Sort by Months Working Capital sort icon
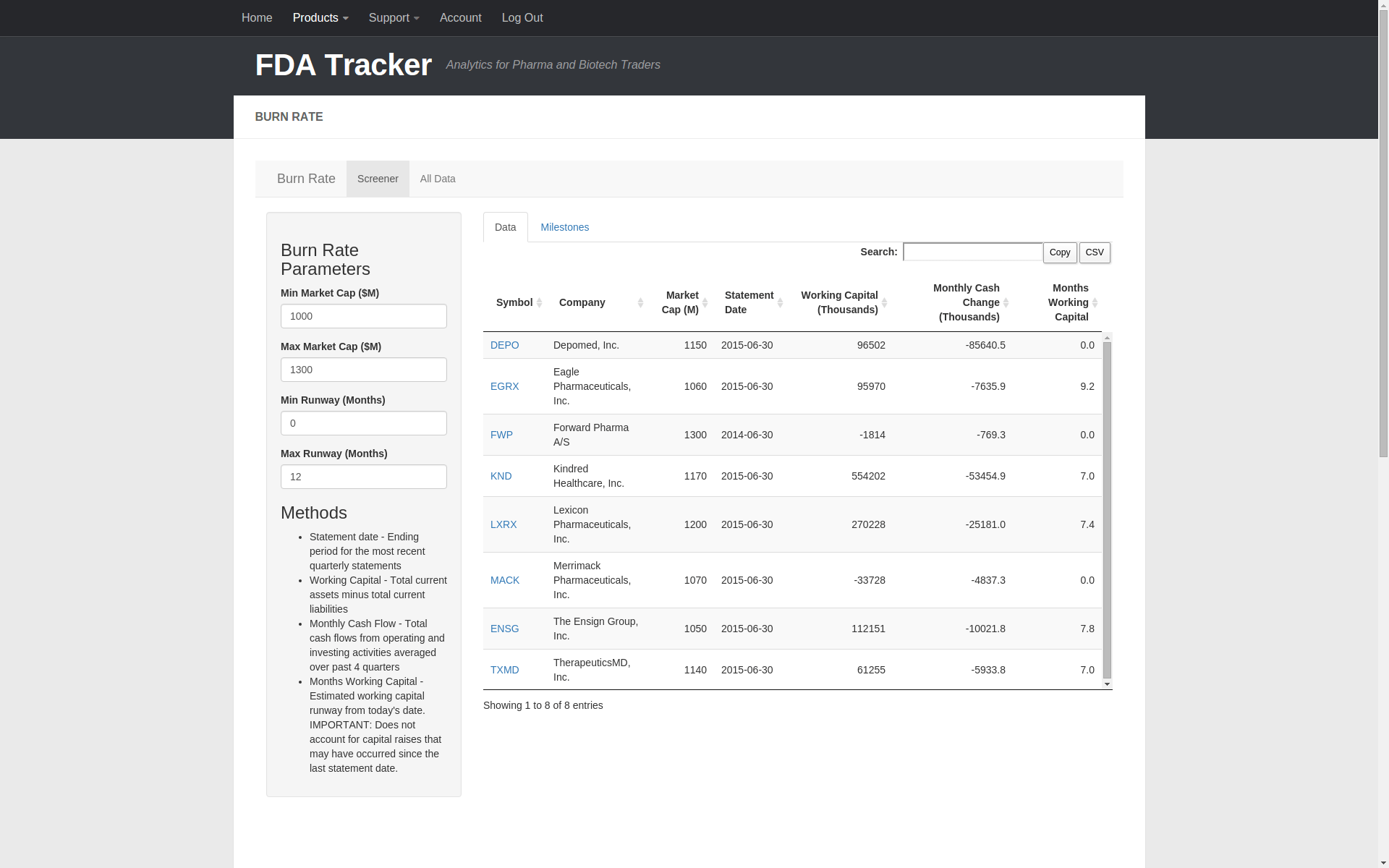Image resolution: width=1389 pixels, height=868 pixels. (x=1095, y=302)
